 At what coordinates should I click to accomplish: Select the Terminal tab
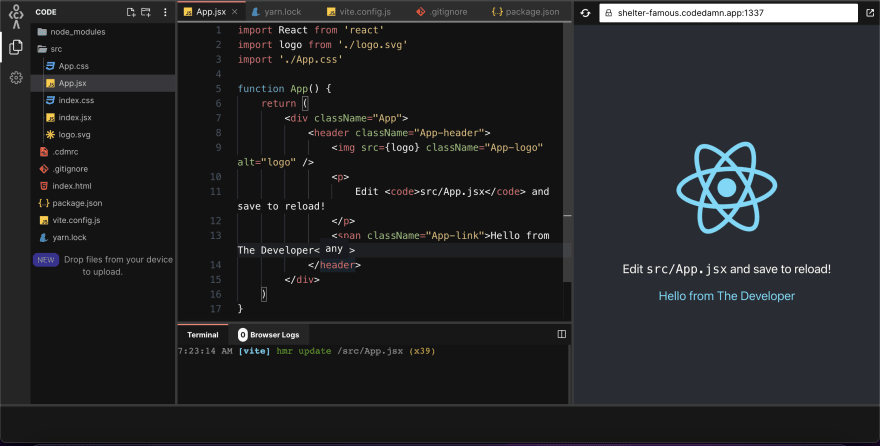pyautogui.click(x=203, y=334)
